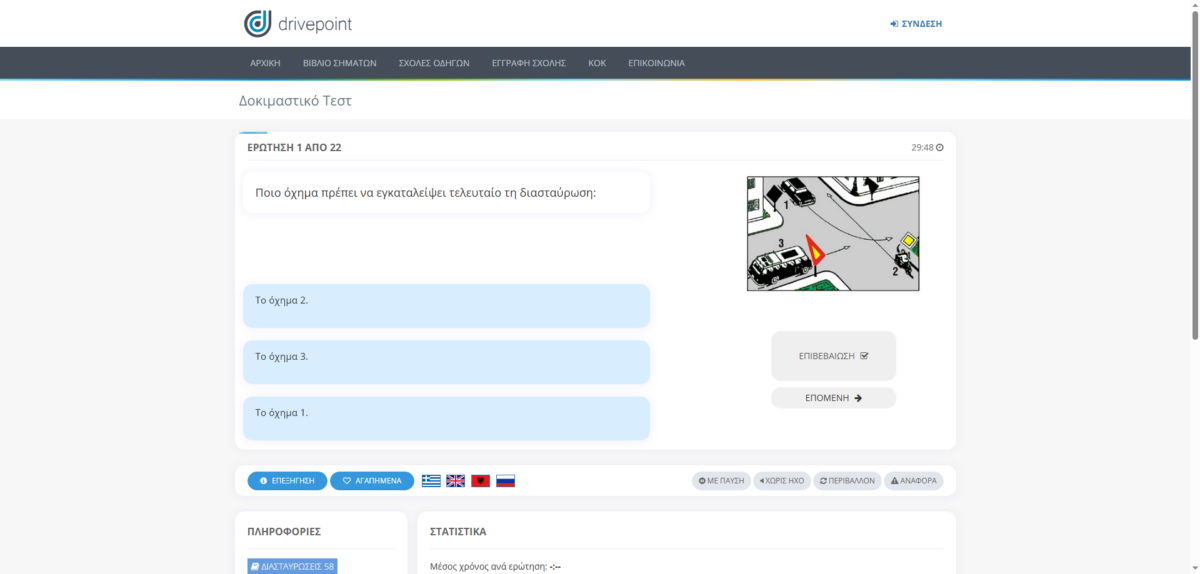This screenshot has height=574, width=1200.
Task: Add question to ΑΓΑΠΗΜΕΝΑ favorites
Action: [x=372, y=481]
